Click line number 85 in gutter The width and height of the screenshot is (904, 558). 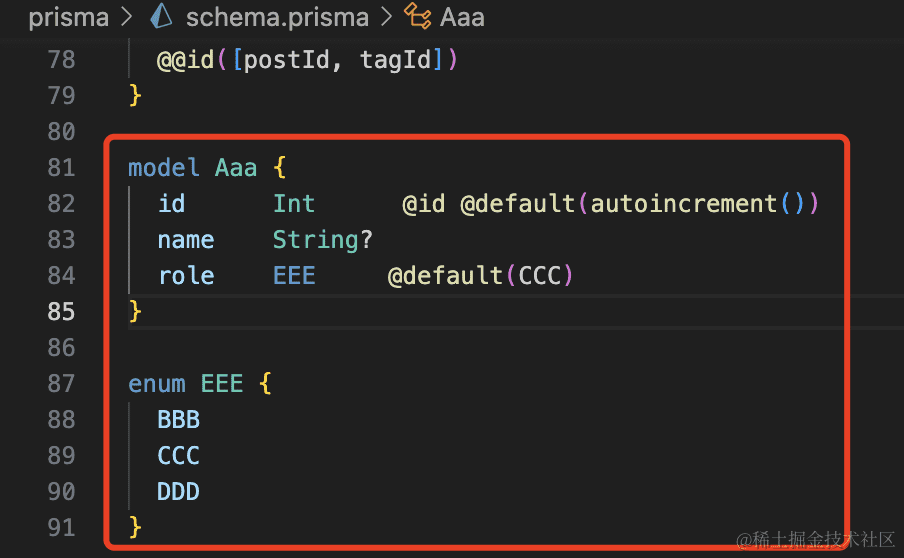[61, 311]
